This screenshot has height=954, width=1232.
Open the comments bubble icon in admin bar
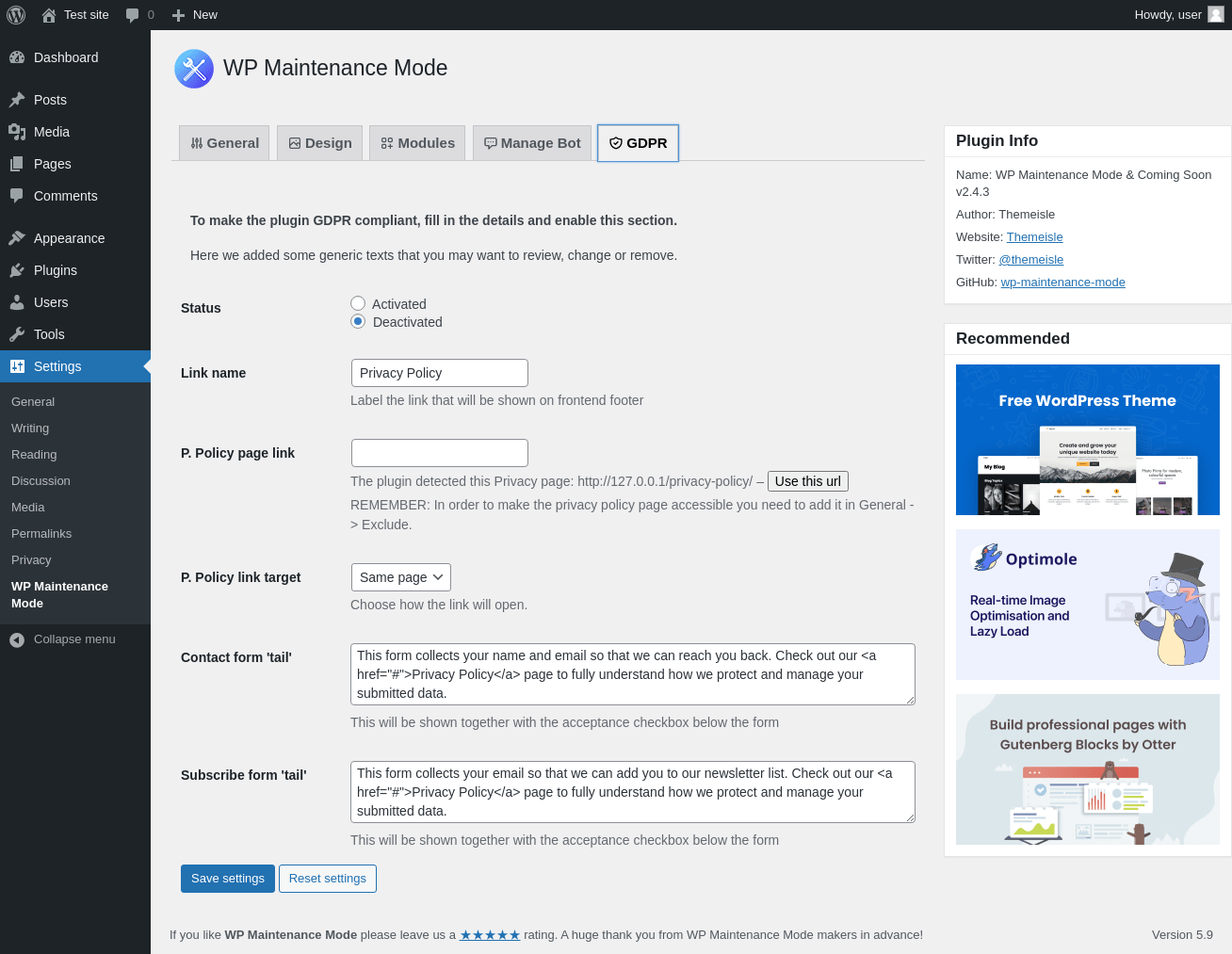tap(132, 15)
